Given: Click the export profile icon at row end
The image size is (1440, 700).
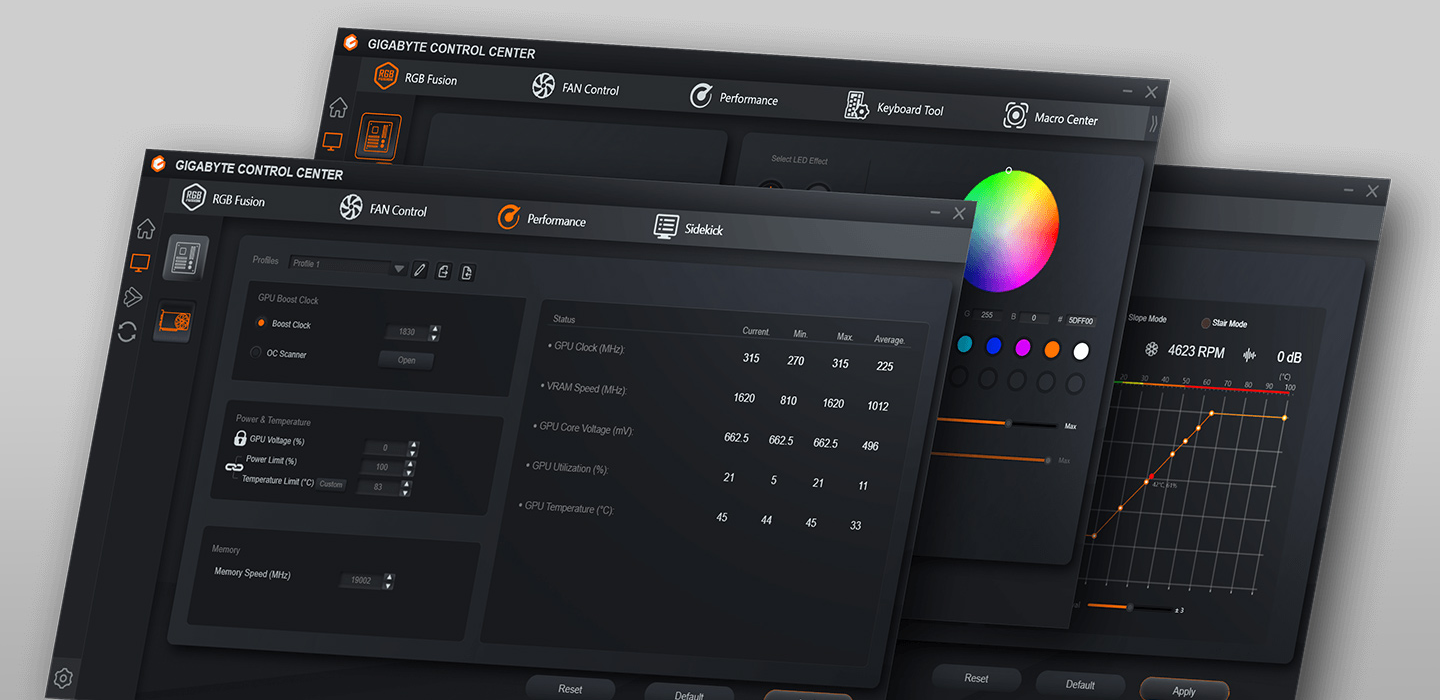Looking at the screenshot, I should pyautogui.click(x=466, y=272).
